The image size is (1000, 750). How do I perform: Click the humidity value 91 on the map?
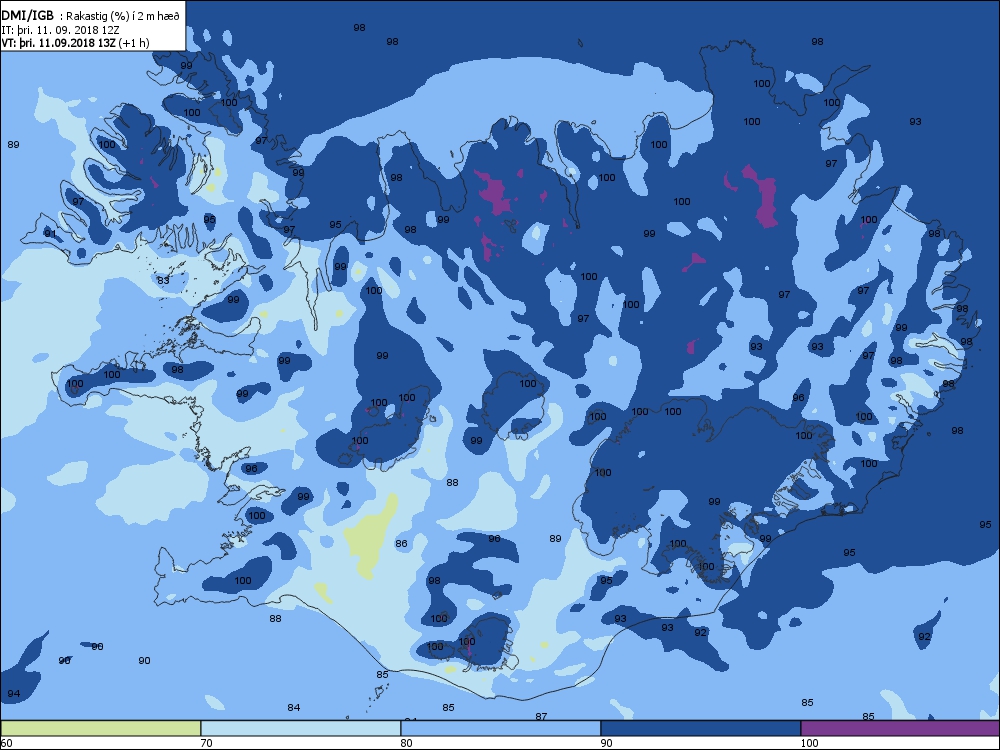[x=50, y=233]
